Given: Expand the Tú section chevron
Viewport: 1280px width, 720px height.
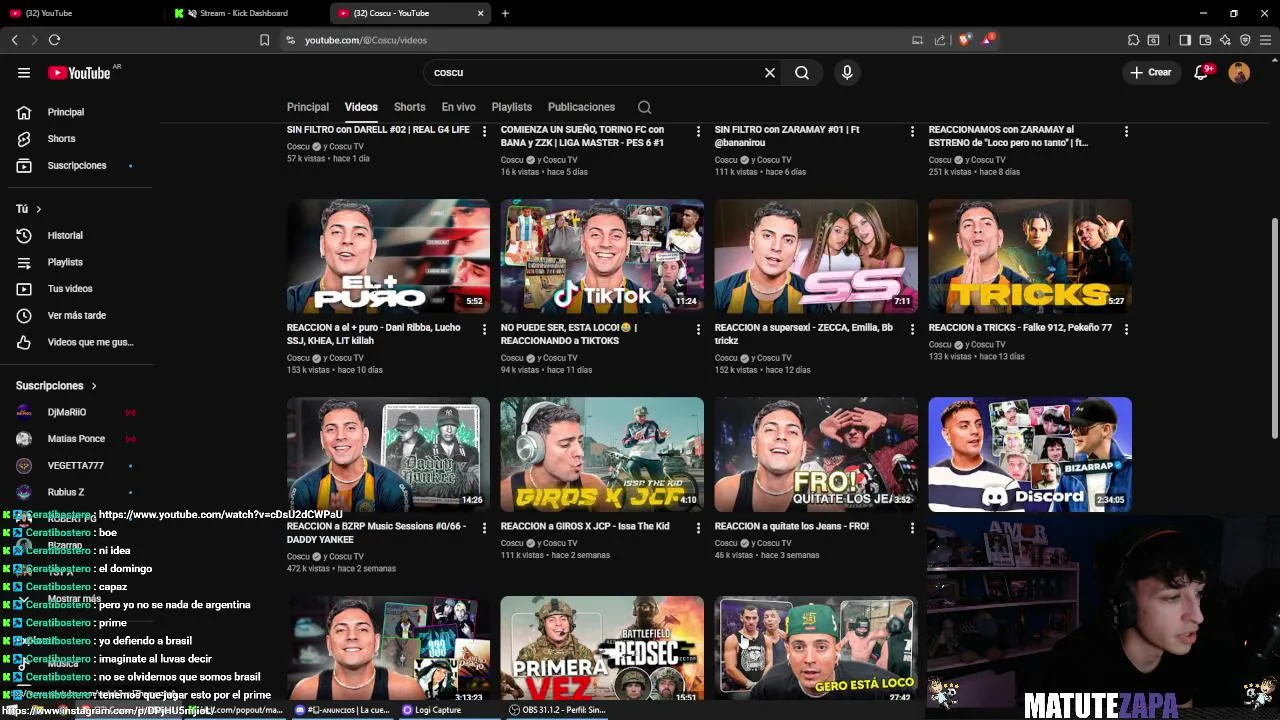Looking at the screenshot, I should 38,209.
